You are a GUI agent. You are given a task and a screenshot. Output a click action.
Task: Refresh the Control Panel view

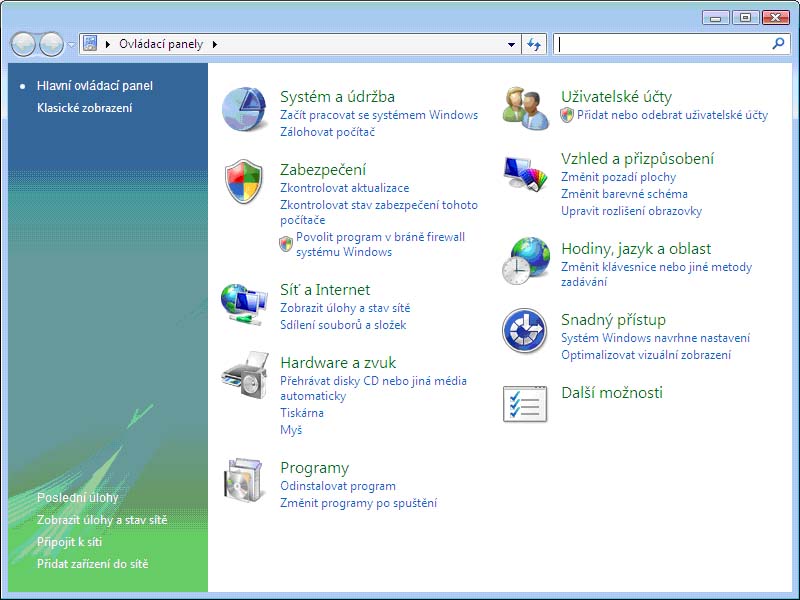click(x=534, y=44)
